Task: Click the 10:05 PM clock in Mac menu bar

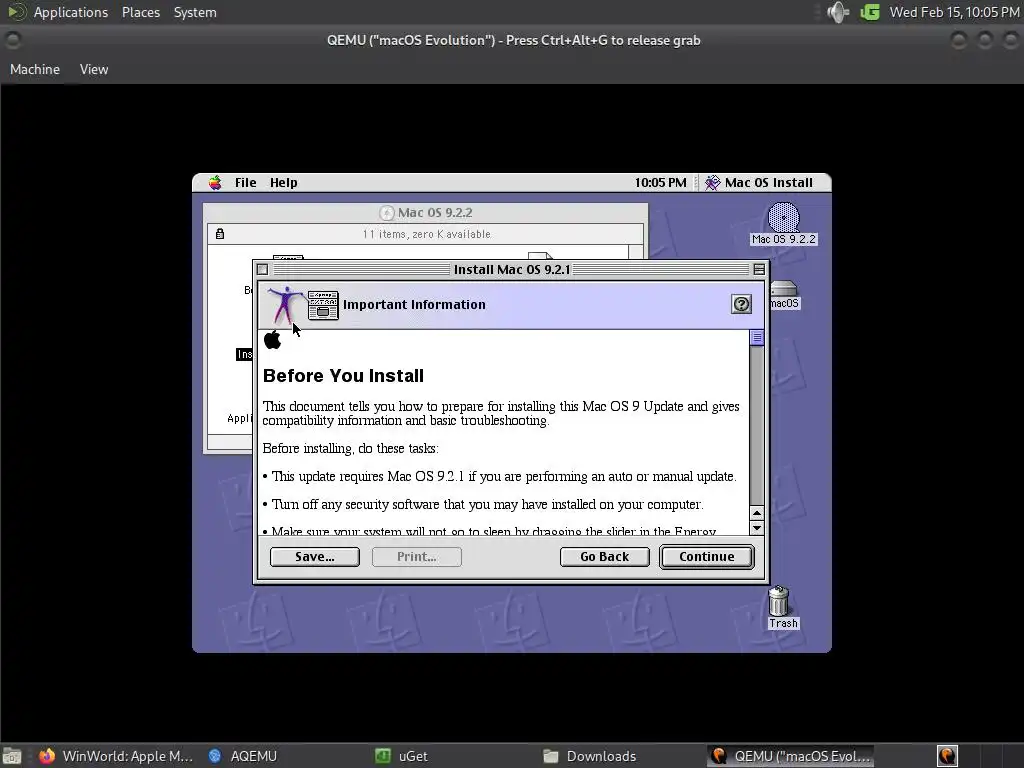Action: pos(660,183)
